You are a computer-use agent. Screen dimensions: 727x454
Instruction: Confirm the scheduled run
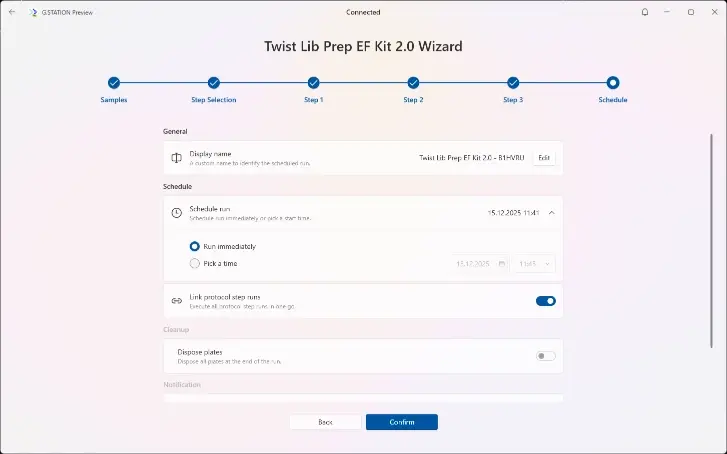402,422
